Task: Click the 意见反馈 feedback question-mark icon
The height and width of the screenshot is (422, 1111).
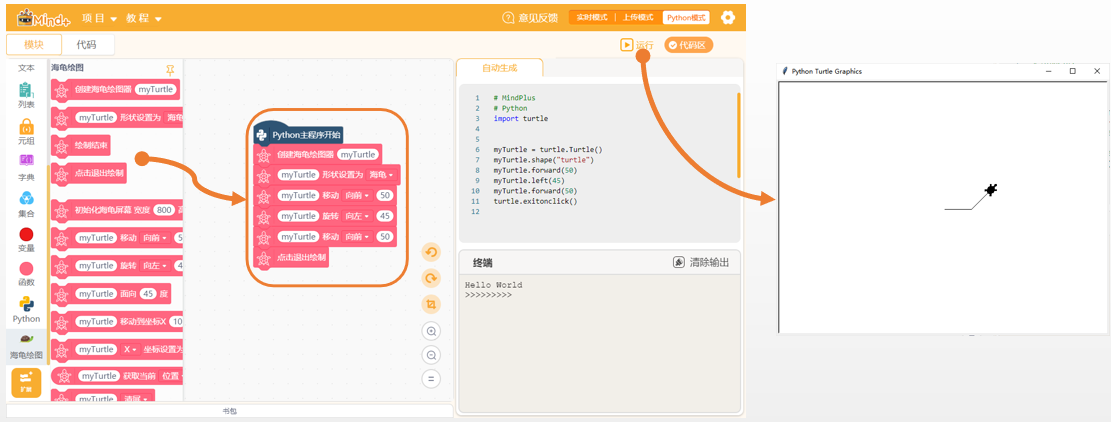Action: [x=508, y=18]
